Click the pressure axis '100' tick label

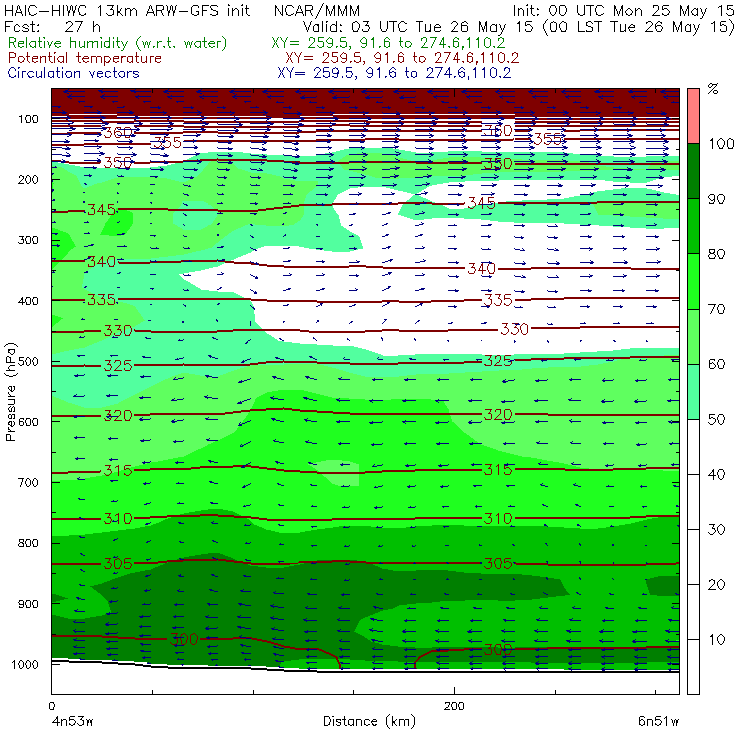28,119
